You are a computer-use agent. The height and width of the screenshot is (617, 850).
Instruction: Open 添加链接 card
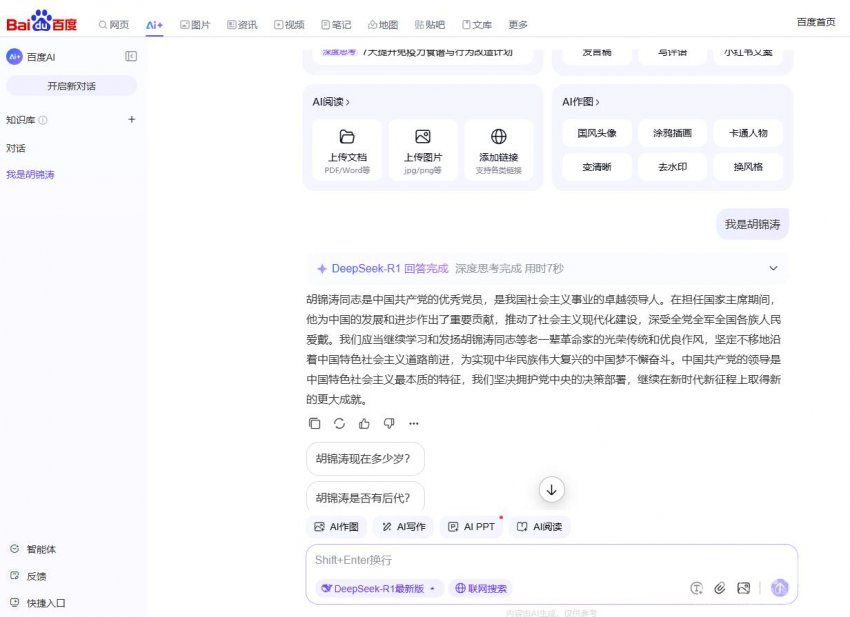tap(499, 150)
